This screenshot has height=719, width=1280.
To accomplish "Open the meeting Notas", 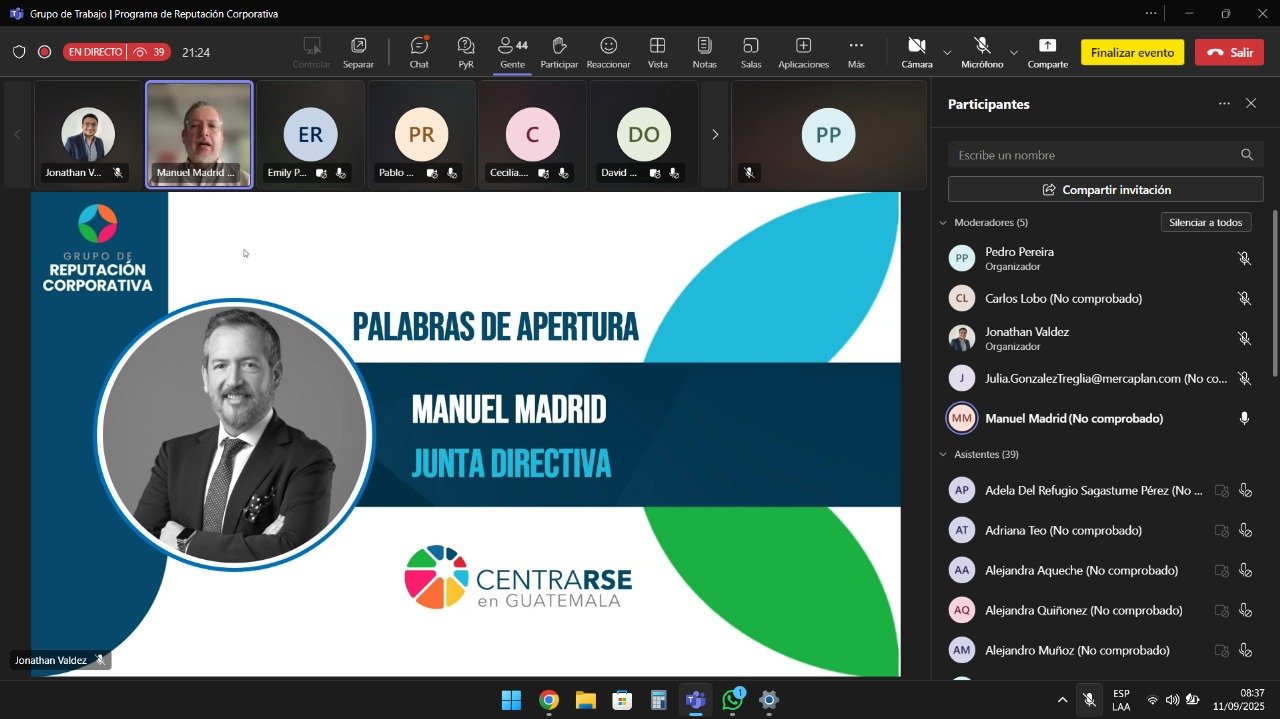I will click(x=704, y=52).
